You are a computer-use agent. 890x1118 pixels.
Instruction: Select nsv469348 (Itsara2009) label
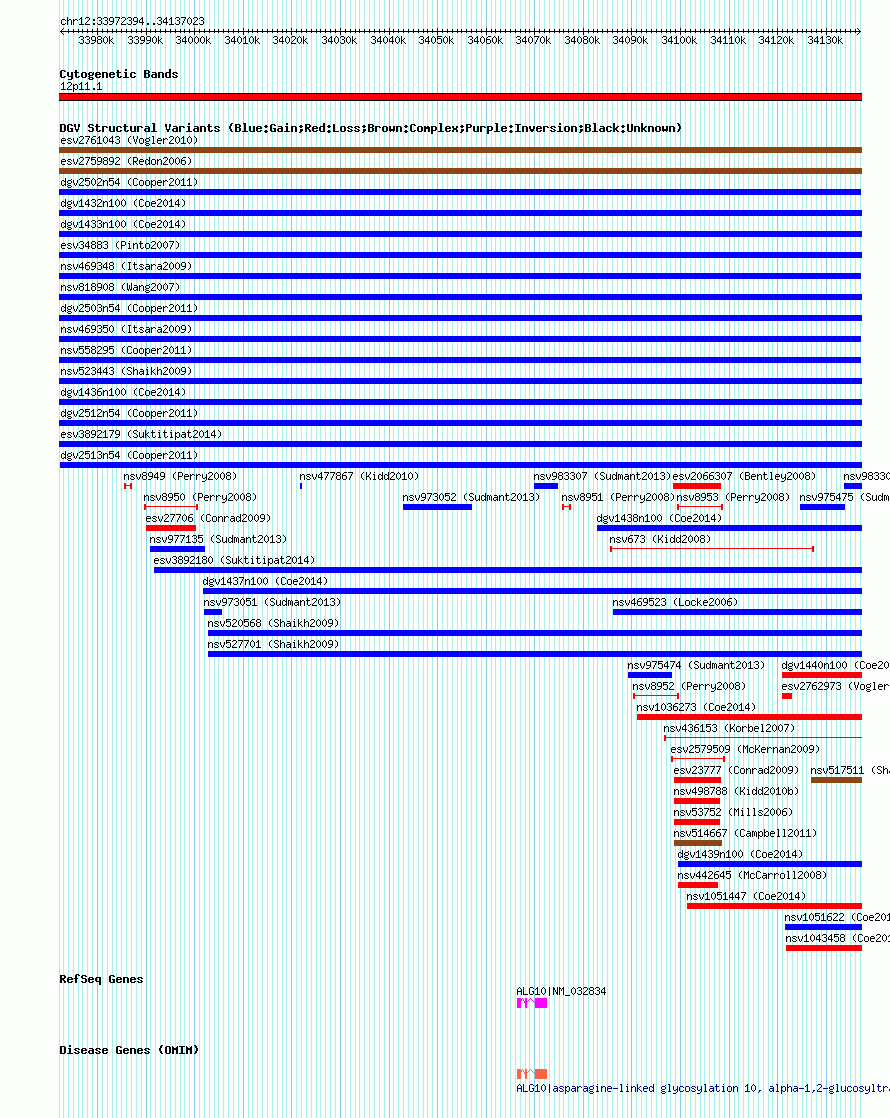click(126, 267)
